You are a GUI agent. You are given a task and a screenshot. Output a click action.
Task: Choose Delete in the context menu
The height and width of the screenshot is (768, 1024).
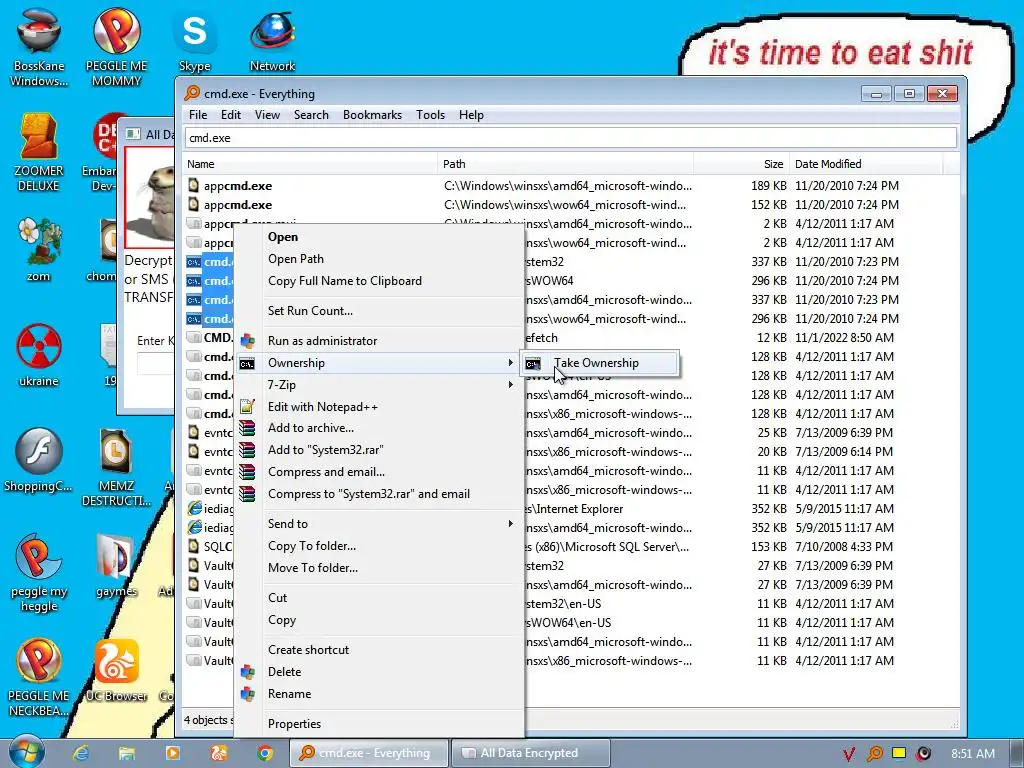click(379, 672)
